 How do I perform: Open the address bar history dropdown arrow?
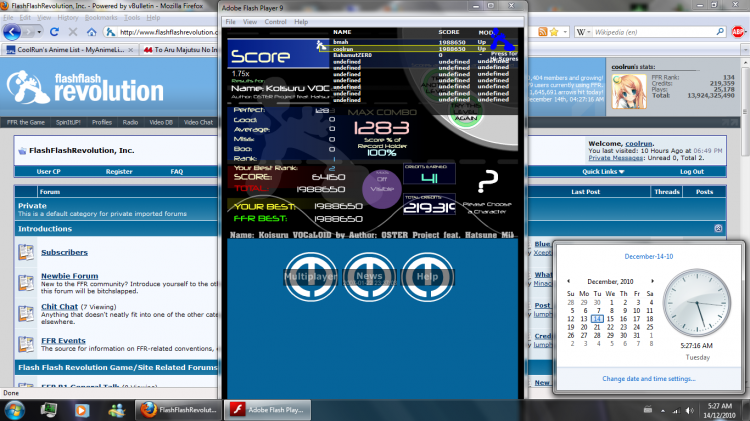click(x=565, y=32)
